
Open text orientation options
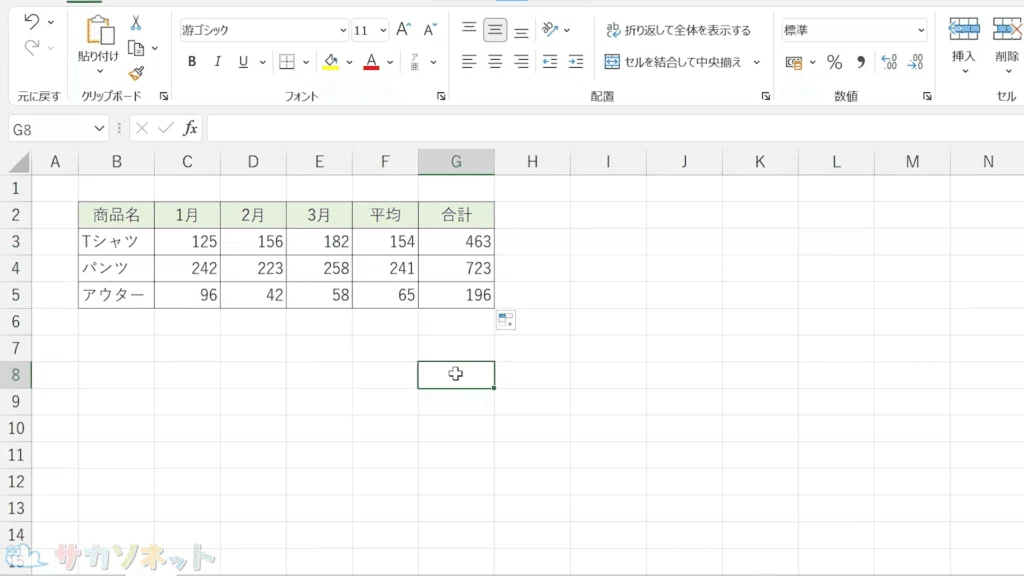tap(550, 29)
